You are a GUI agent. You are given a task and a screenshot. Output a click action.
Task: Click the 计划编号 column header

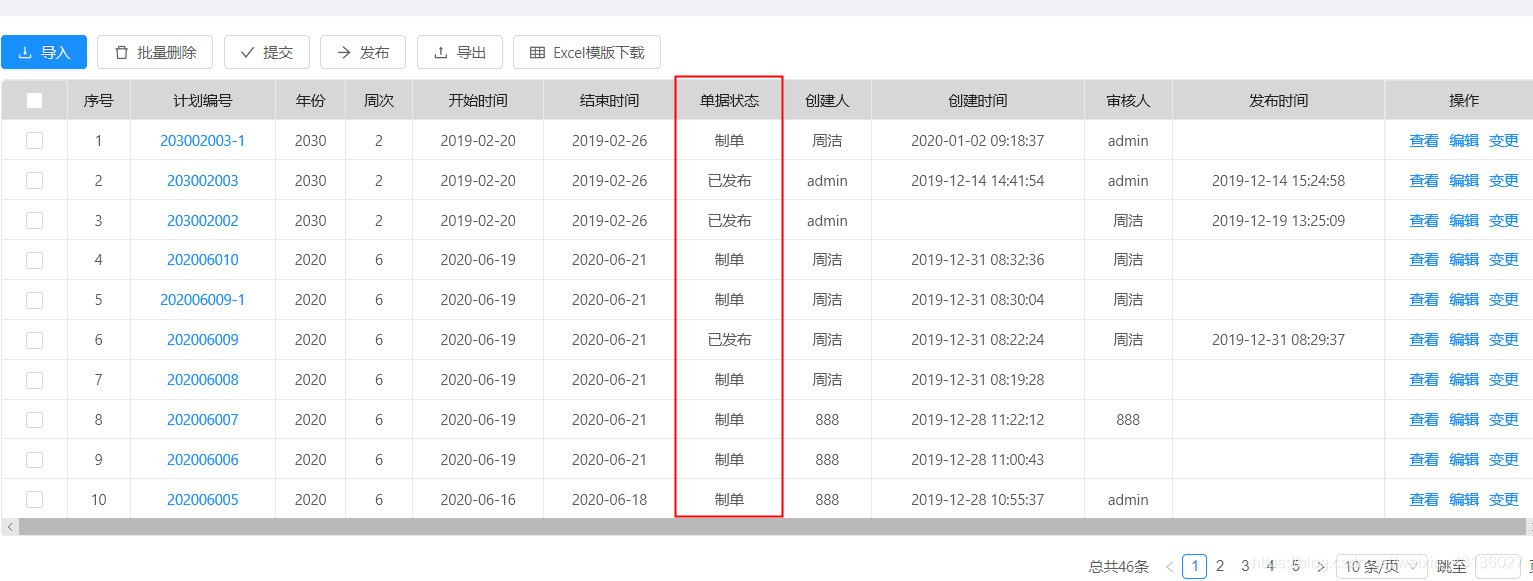pyautogui.click(x=203, y=100)
